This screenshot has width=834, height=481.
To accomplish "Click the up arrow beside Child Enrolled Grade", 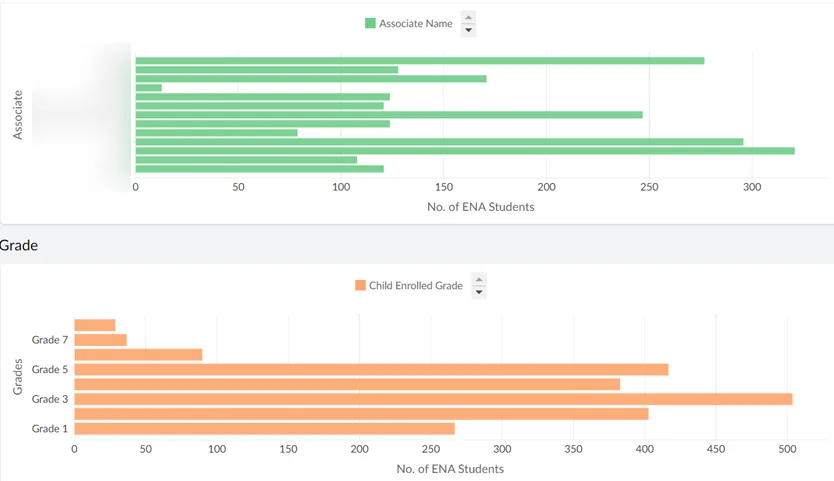I will (479, 280).
